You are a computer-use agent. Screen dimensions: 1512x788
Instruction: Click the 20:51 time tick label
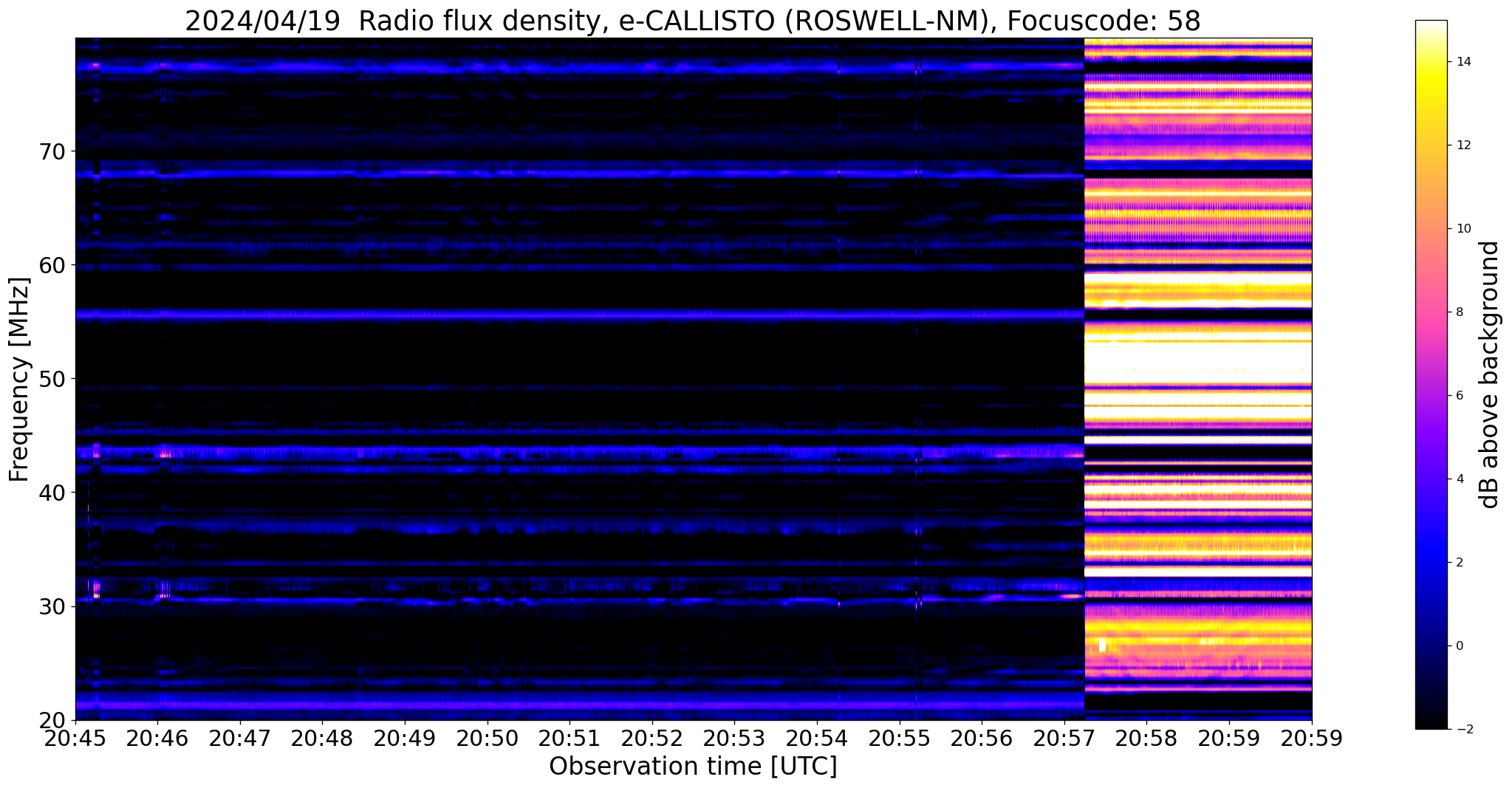[569, 738]
